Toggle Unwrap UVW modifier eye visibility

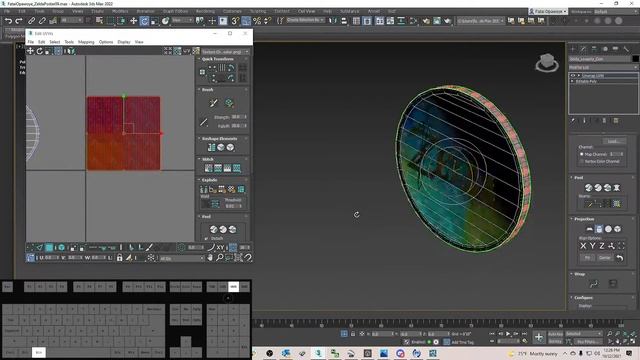[573, 76]
